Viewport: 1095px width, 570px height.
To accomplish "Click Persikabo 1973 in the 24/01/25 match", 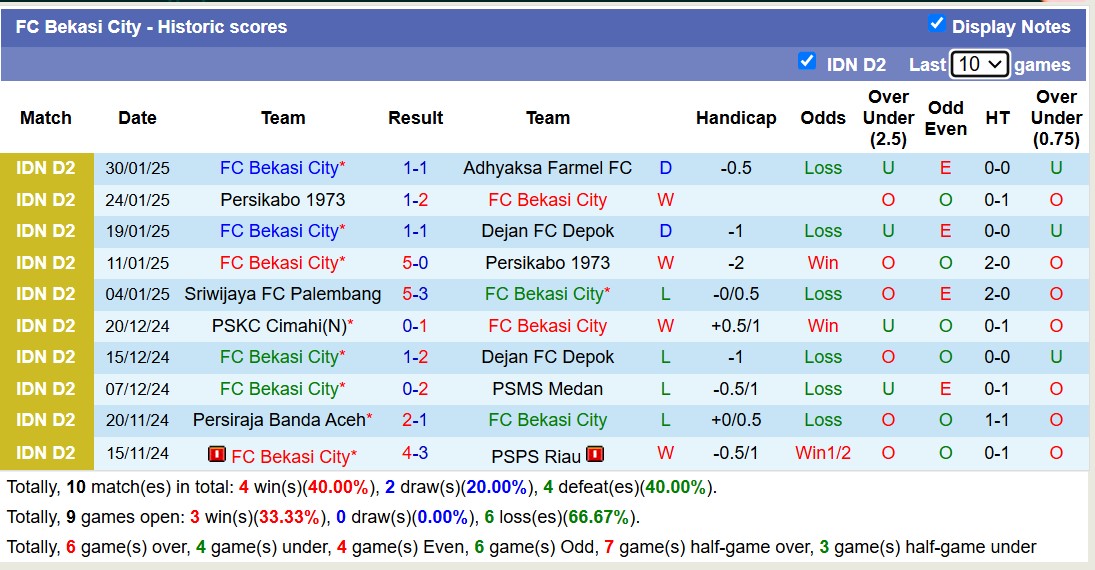I will (x=282, y=200).
